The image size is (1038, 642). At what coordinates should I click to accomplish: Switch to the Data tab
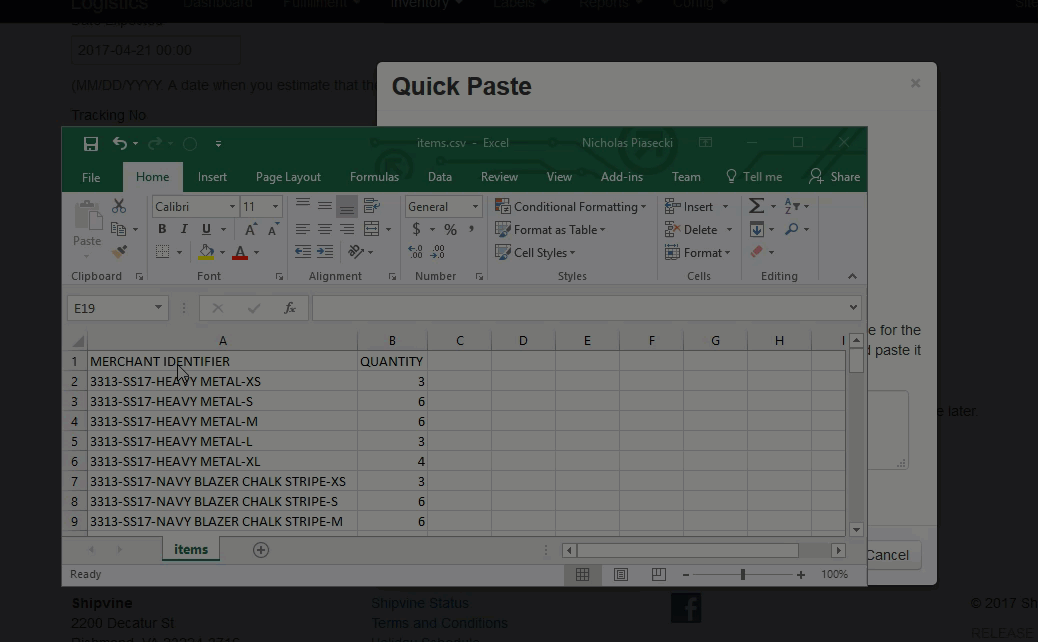click(440, 177)
